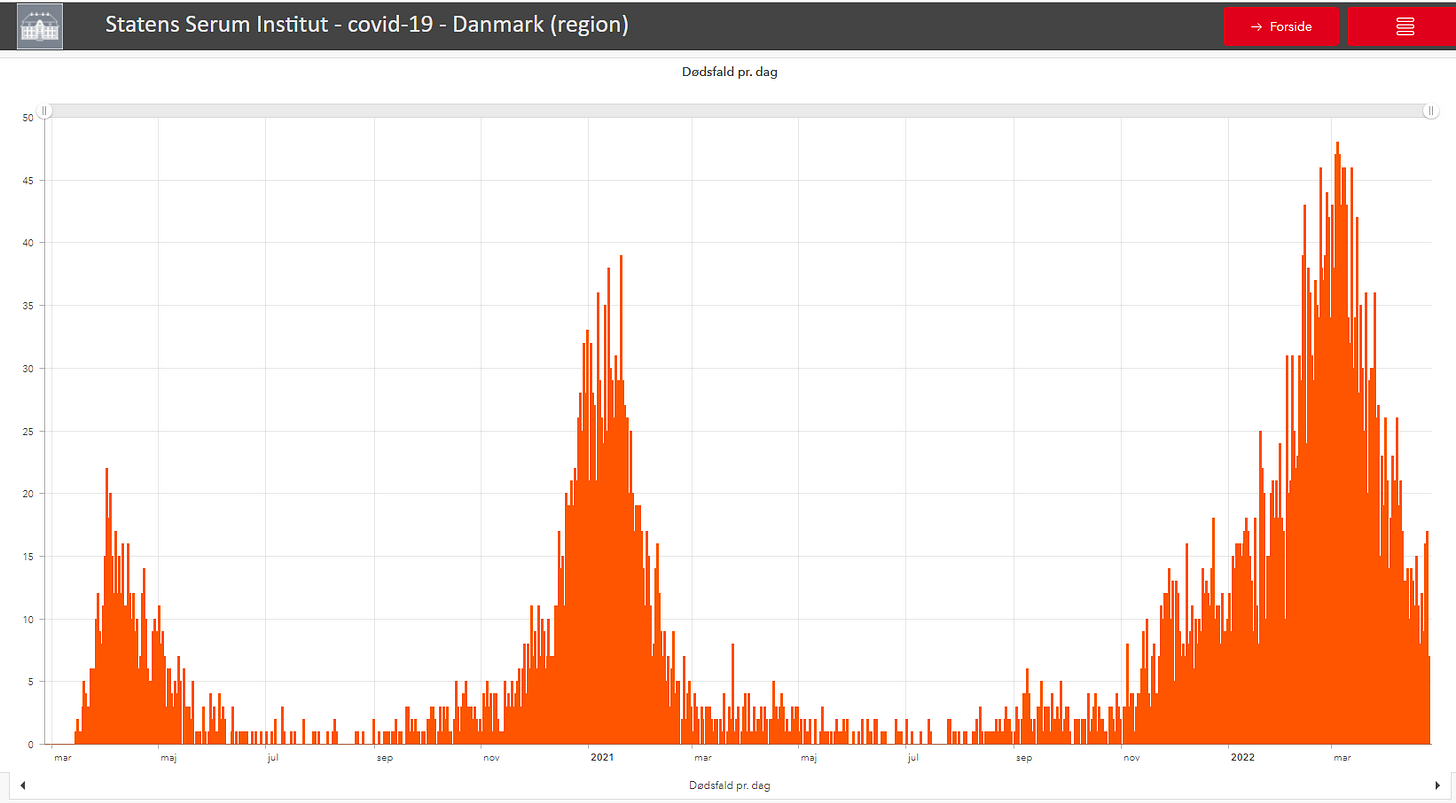Click the '40' value on the vertical axis

28,243
